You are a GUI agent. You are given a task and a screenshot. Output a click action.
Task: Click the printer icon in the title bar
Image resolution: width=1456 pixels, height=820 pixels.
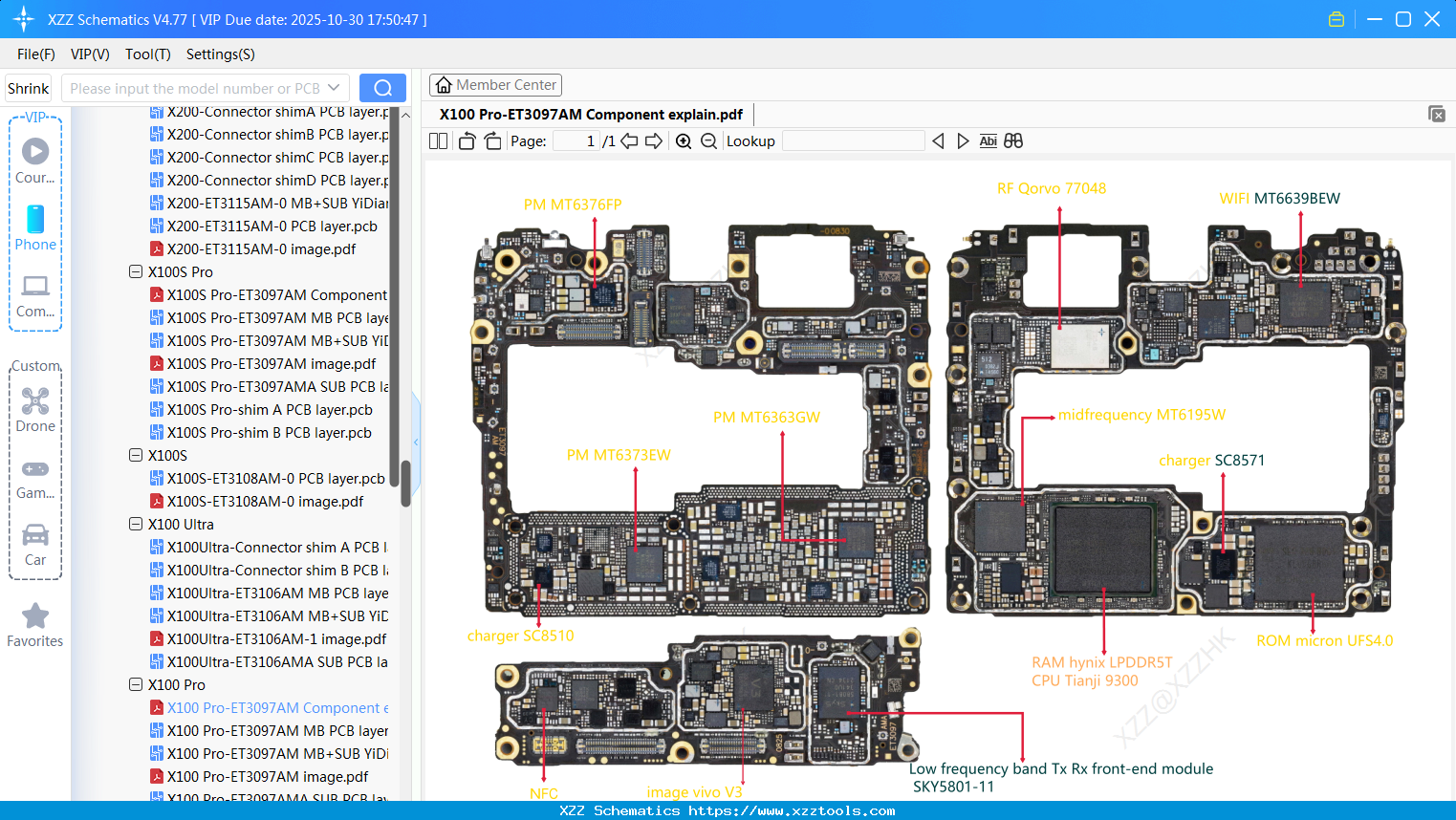pos(1336,18)
